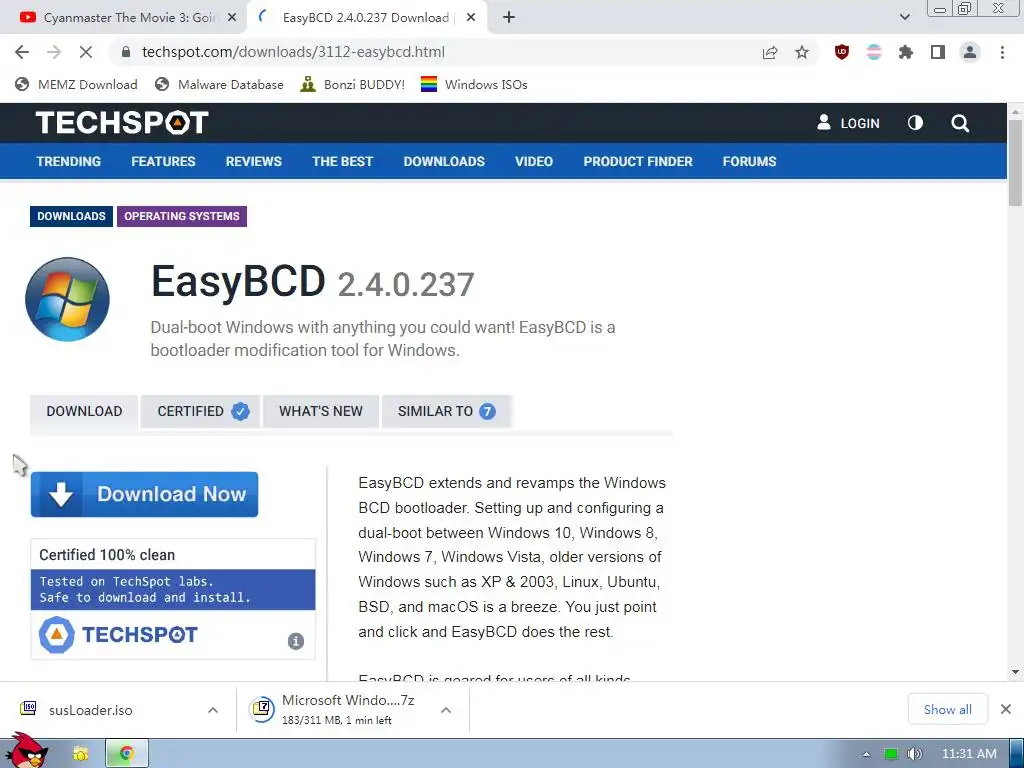Open the uBlock Origin extension
Image resolution: width=1024 pixels, height=768 pixels.
pos(842,52)
